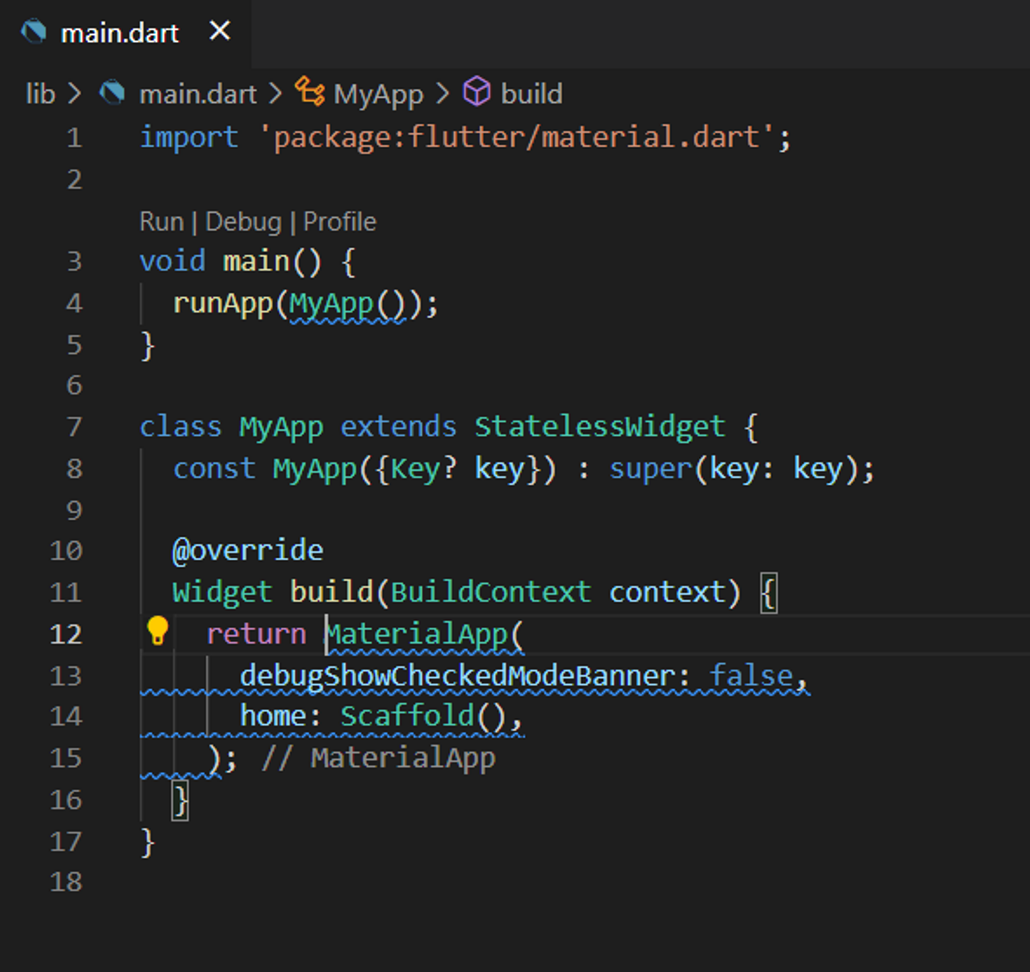Image resolution: width=1030 pixels, height=972 pixels.
Task: Click the '@override' annotation
Action: coord(248,550)
